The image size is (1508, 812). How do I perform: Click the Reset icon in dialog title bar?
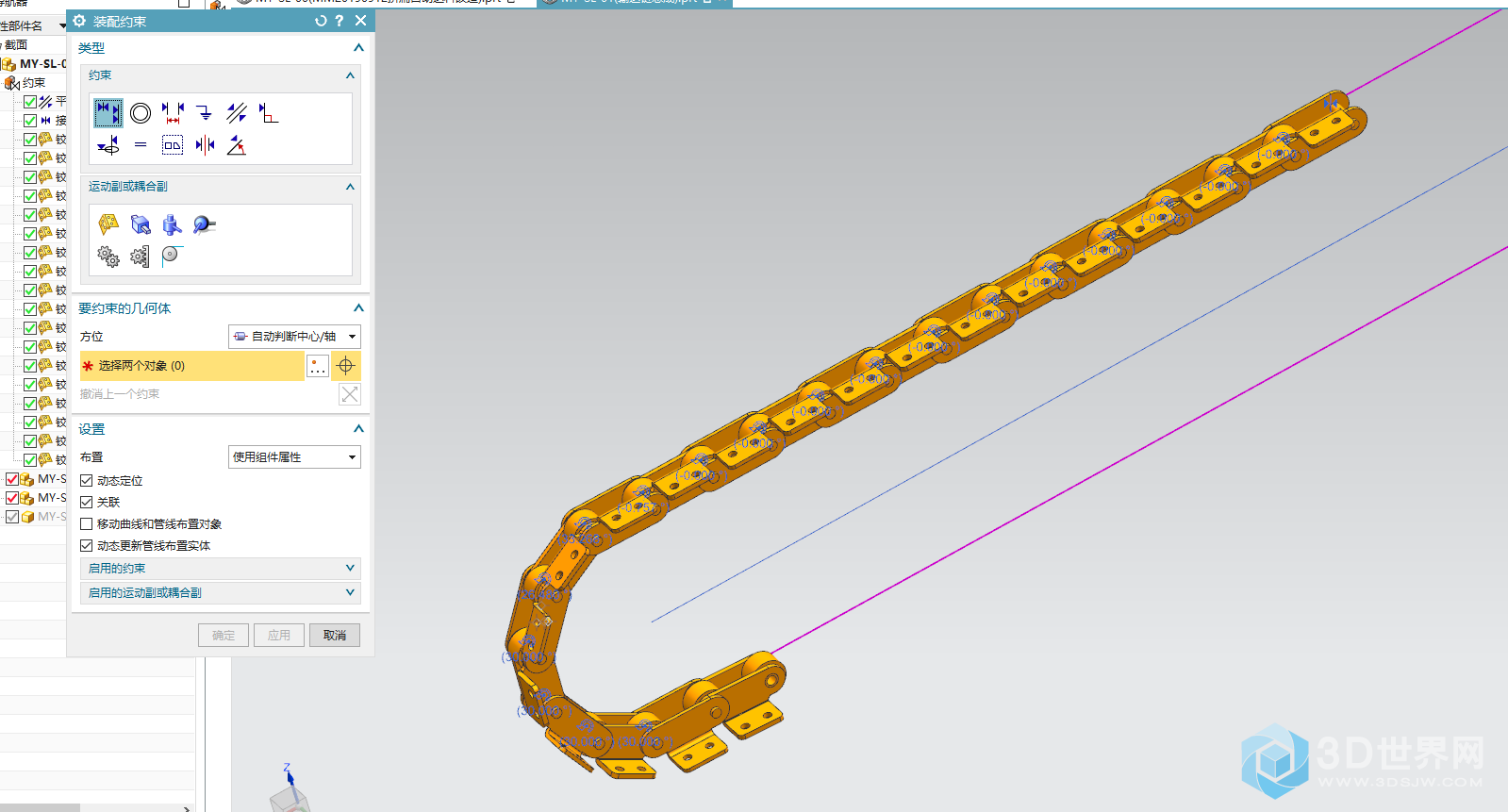(x=321, y=21)
